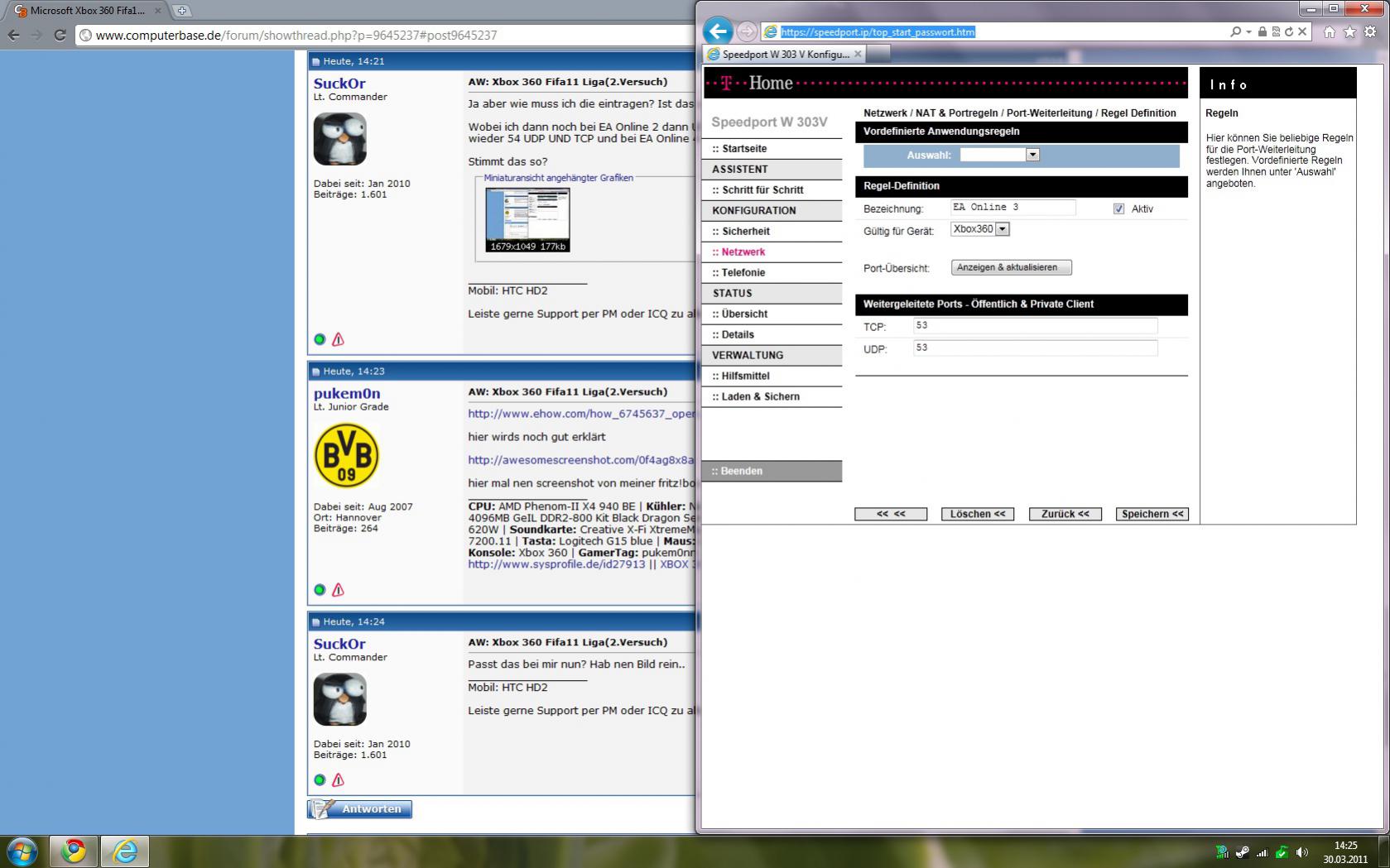Click the Steam icon in system tray
Image resolution: width=1390 pixels, height=868 pixels.
1243,852
